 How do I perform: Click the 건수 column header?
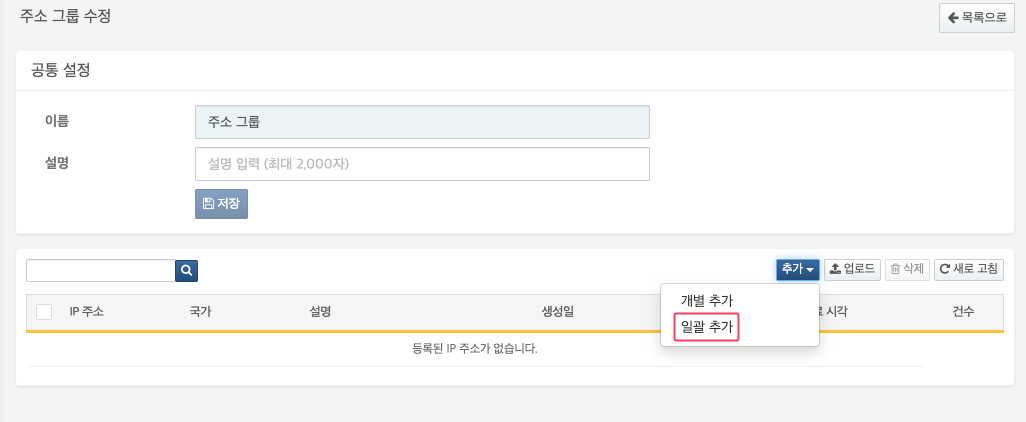tap(963, 312)
